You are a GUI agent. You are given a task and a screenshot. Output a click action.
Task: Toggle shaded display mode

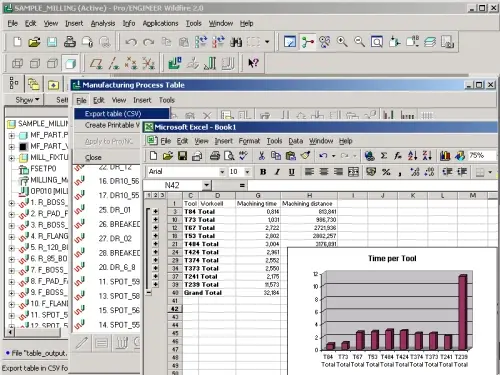(x=70, y=63)
